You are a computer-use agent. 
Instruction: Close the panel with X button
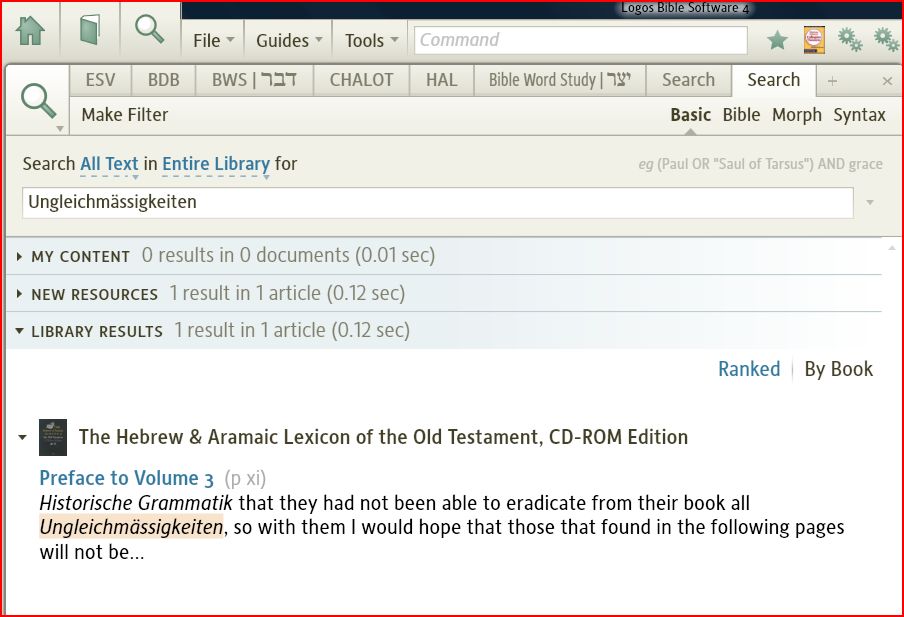(887, 81)
